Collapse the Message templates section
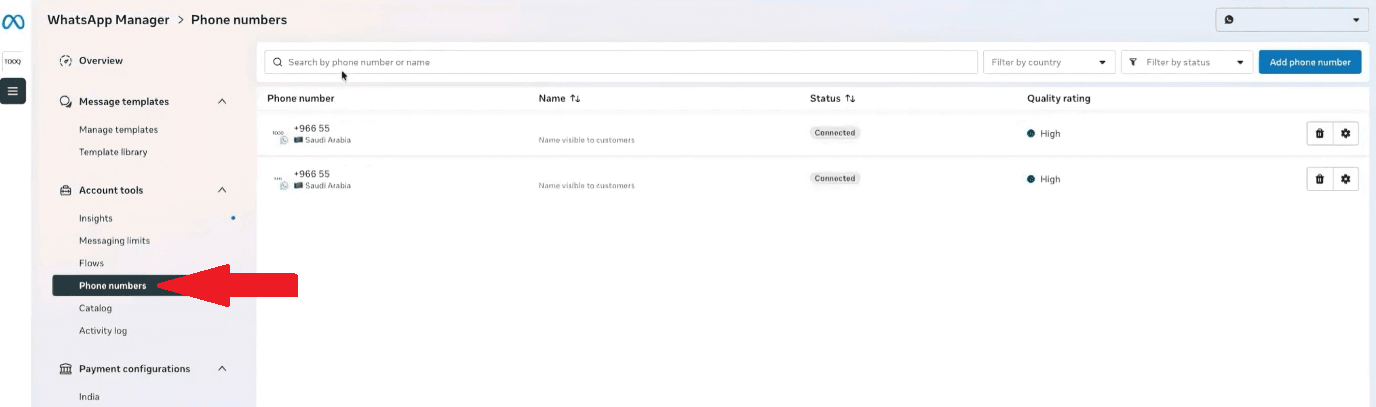 222,102
